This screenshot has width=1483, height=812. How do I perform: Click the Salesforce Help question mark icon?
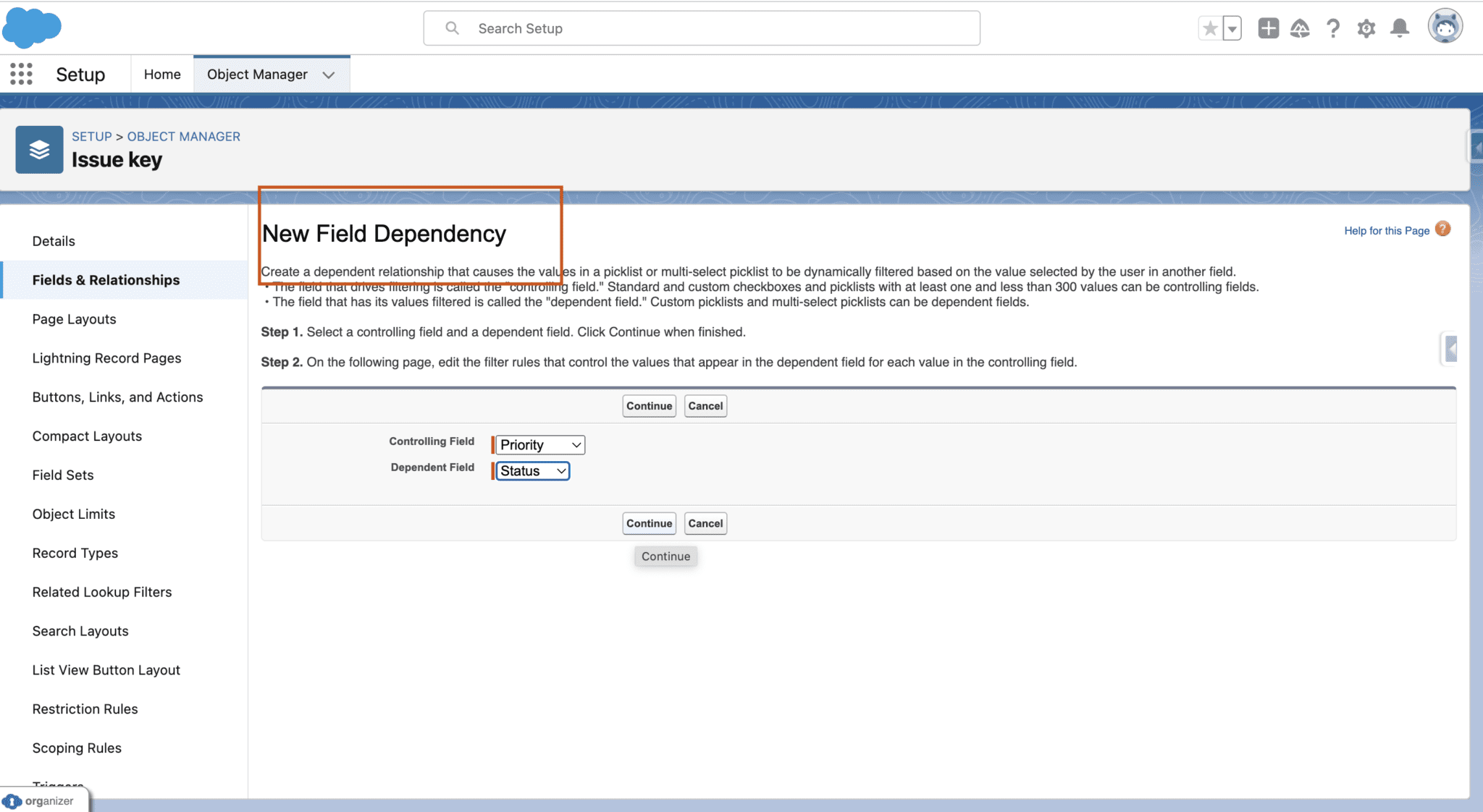coord(1333,28)
